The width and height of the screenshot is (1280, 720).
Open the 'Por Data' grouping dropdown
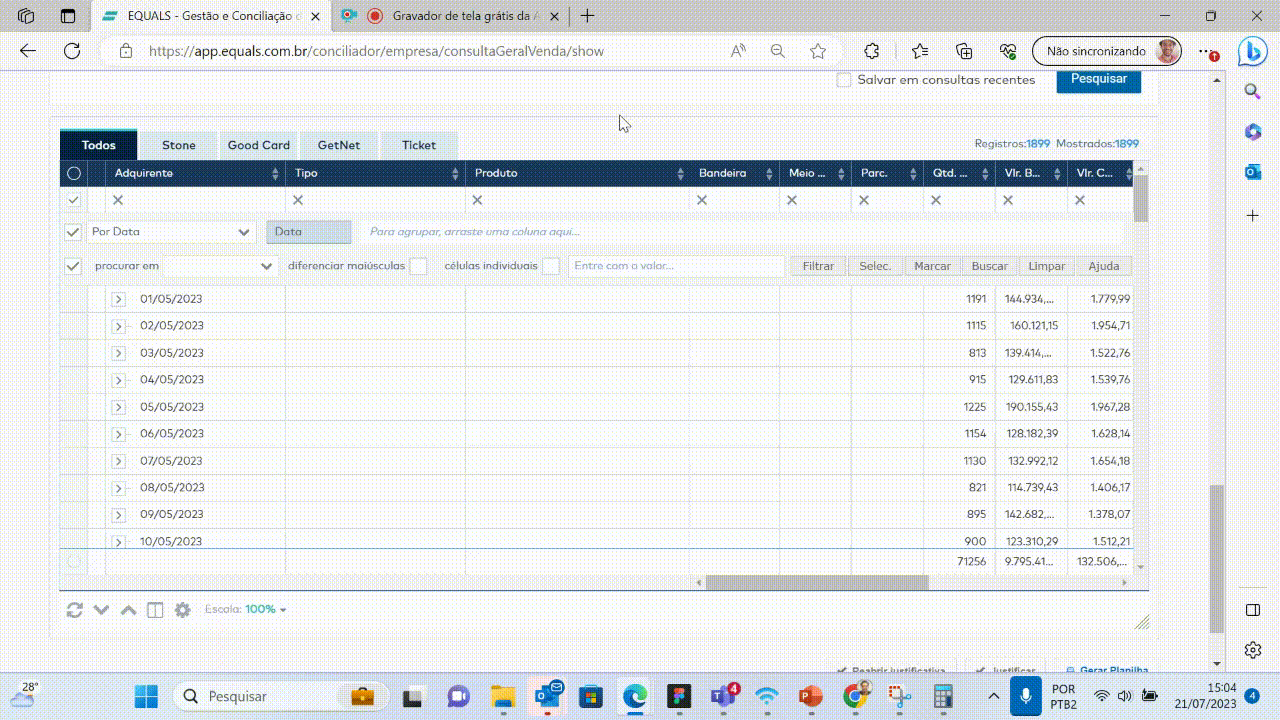(172, 232)
